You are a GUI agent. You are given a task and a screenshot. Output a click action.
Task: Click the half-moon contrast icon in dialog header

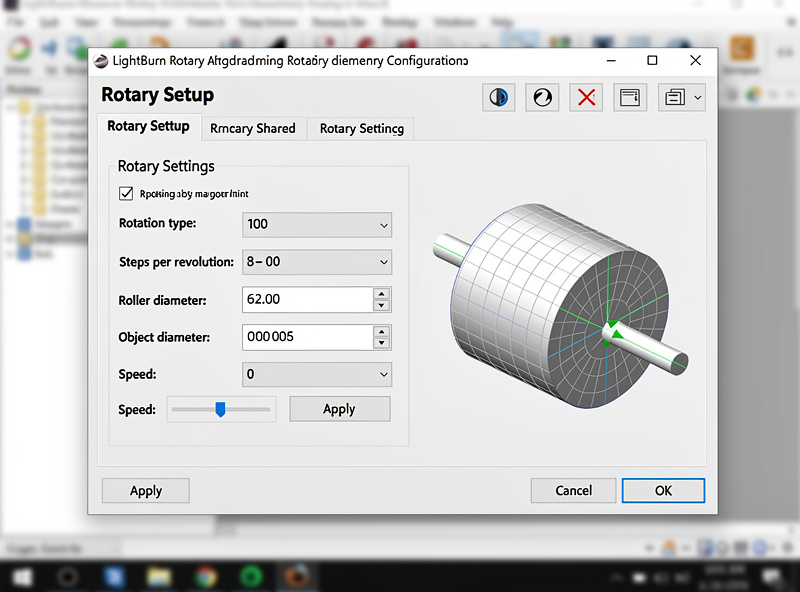point(498,97)
